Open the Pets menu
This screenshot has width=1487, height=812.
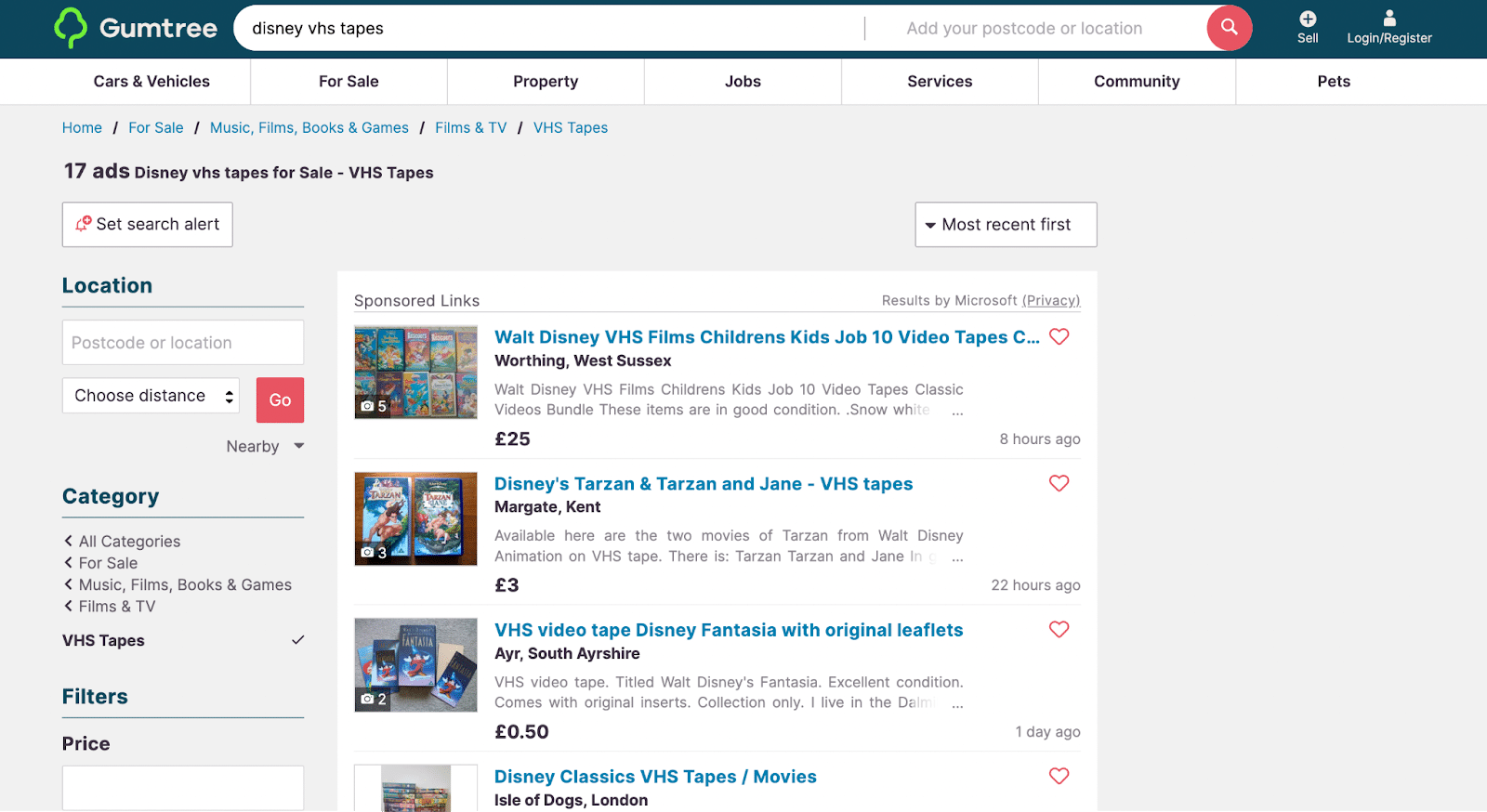[1334, 82]
